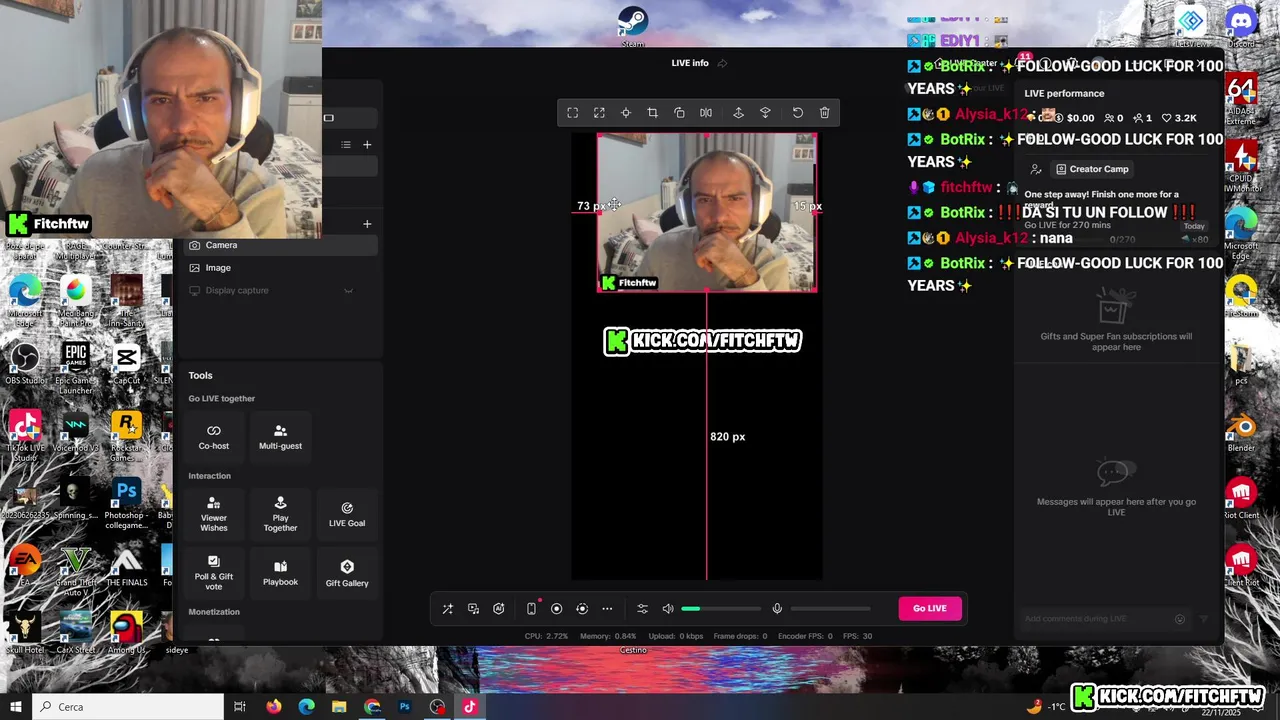Open the Blender desktop shortcut

pyautogui.click(x=1241, y=432)
